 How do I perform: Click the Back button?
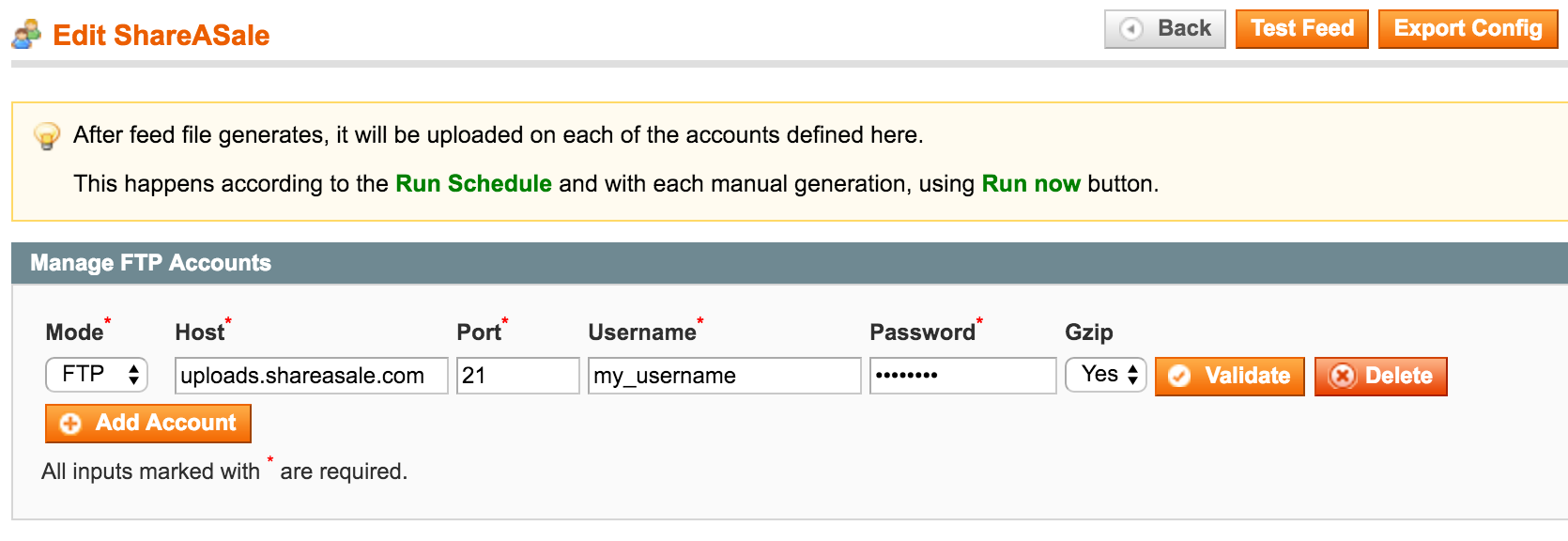point(1165,29)
